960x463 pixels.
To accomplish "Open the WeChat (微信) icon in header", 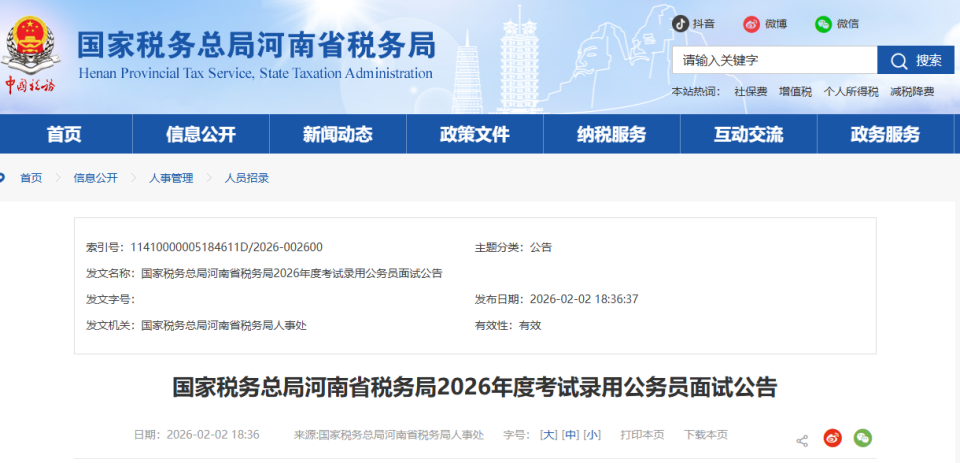I will click(823, 24).
